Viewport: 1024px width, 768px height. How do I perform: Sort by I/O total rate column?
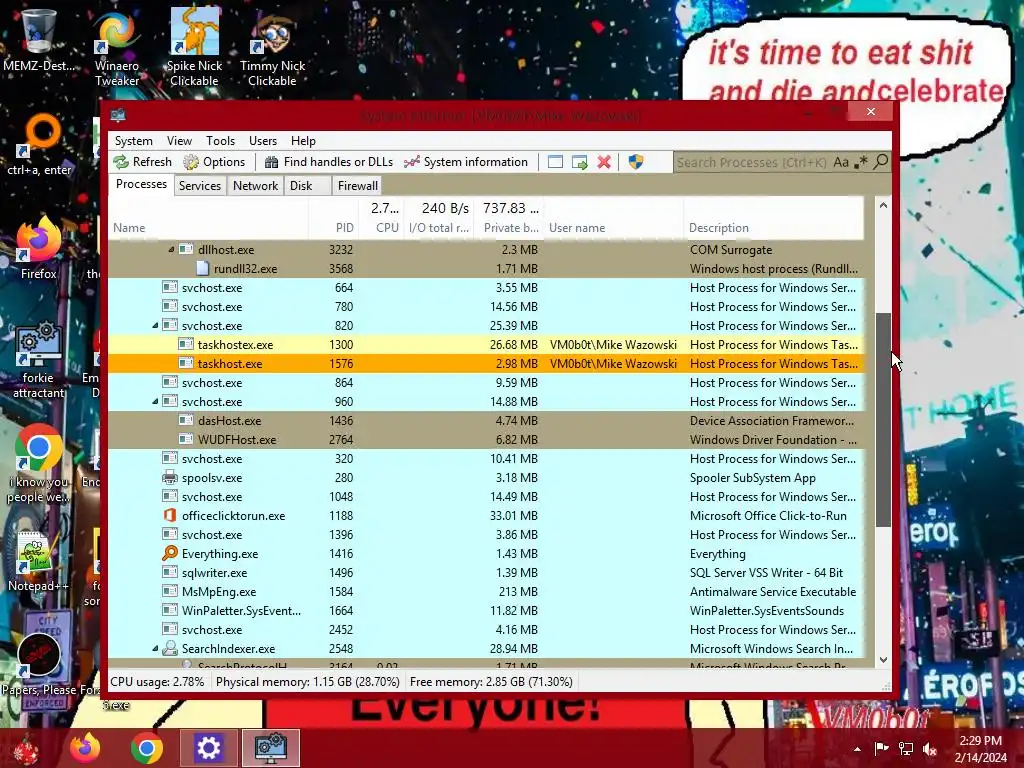439,219
